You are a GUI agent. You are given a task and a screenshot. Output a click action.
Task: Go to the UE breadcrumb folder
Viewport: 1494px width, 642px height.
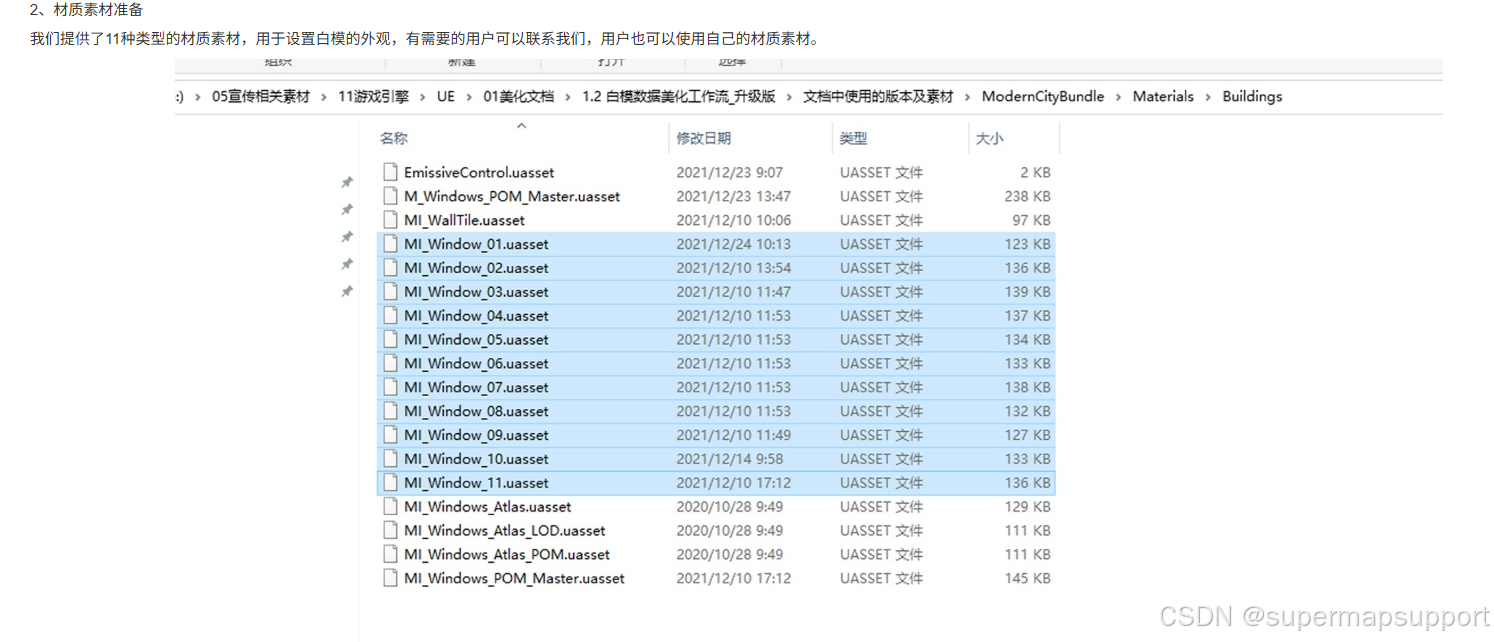point(446,97)
